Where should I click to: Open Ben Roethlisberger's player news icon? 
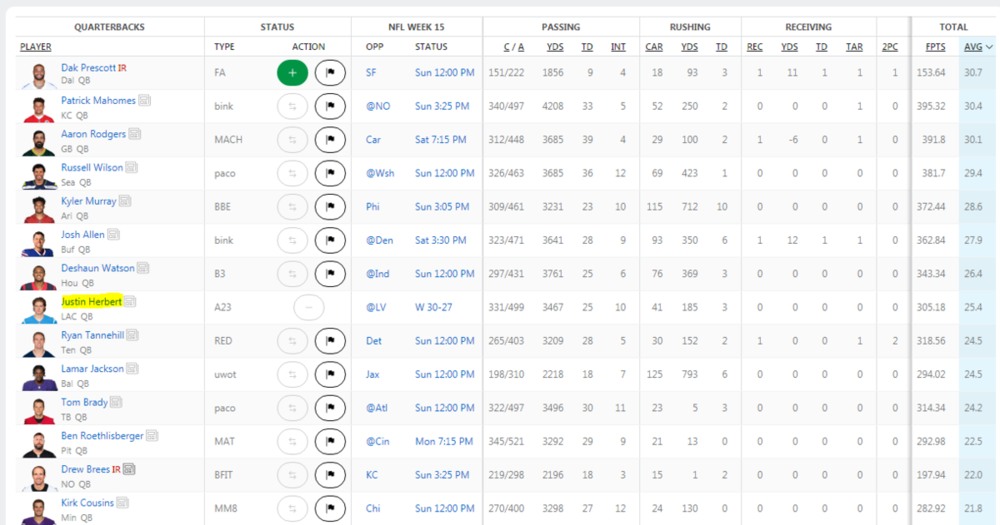coord(151,436)
